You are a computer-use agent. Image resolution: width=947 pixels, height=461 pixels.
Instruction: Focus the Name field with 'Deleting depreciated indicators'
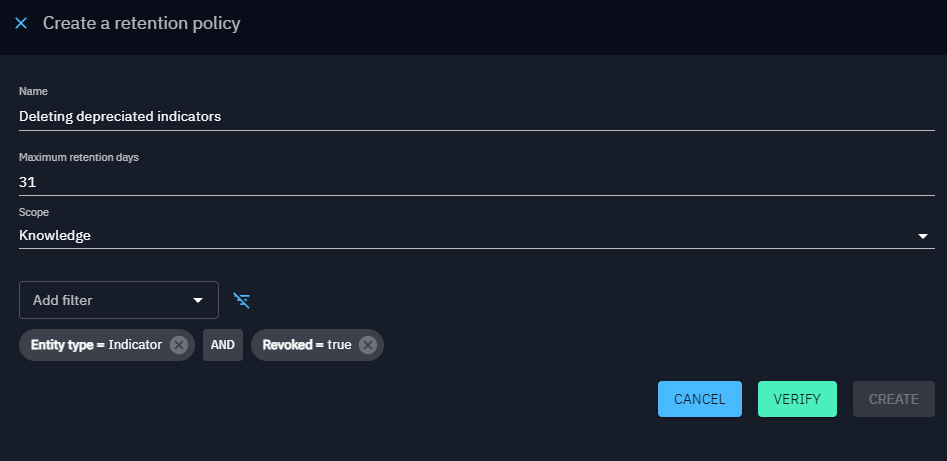(477, 117)
